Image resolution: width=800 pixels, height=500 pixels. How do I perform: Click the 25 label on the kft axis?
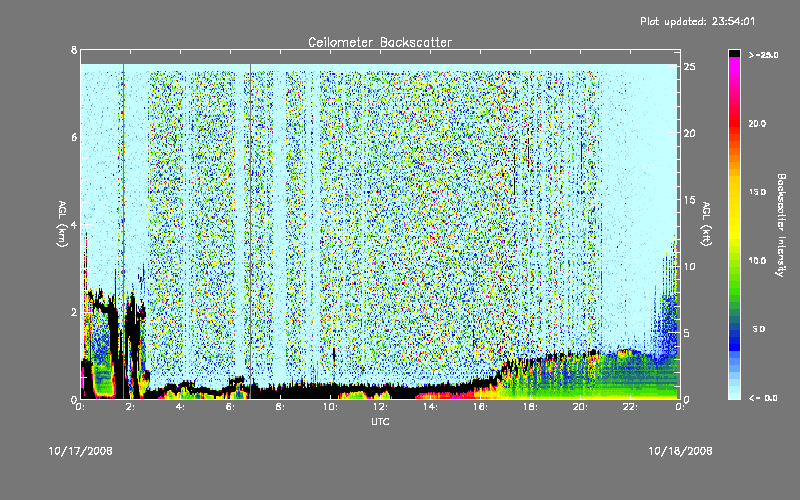point(689,67)
